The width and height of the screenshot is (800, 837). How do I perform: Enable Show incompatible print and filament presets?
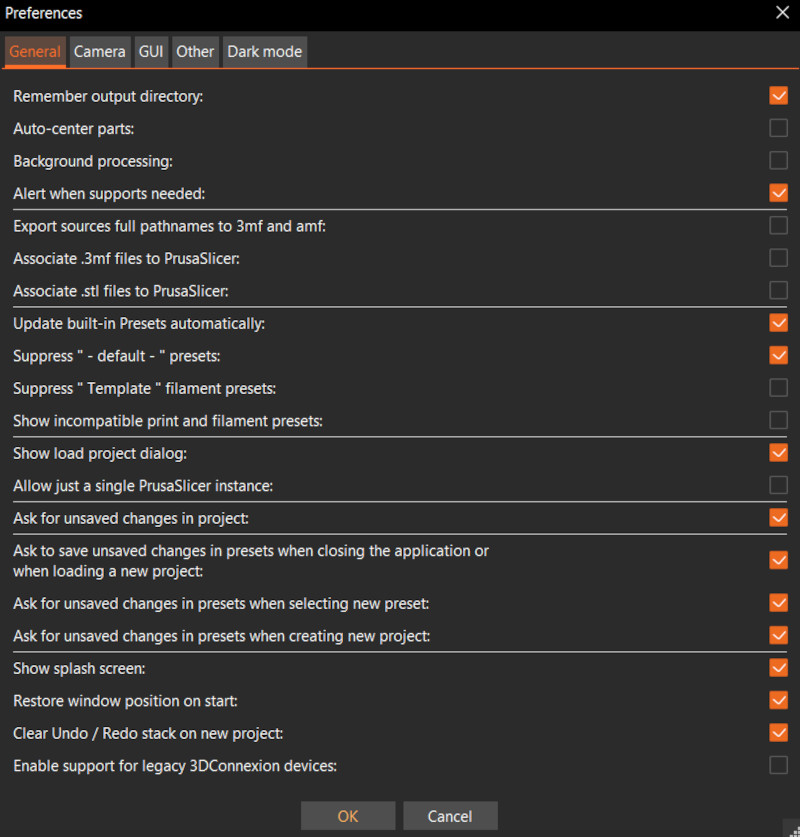pos(778,420)
